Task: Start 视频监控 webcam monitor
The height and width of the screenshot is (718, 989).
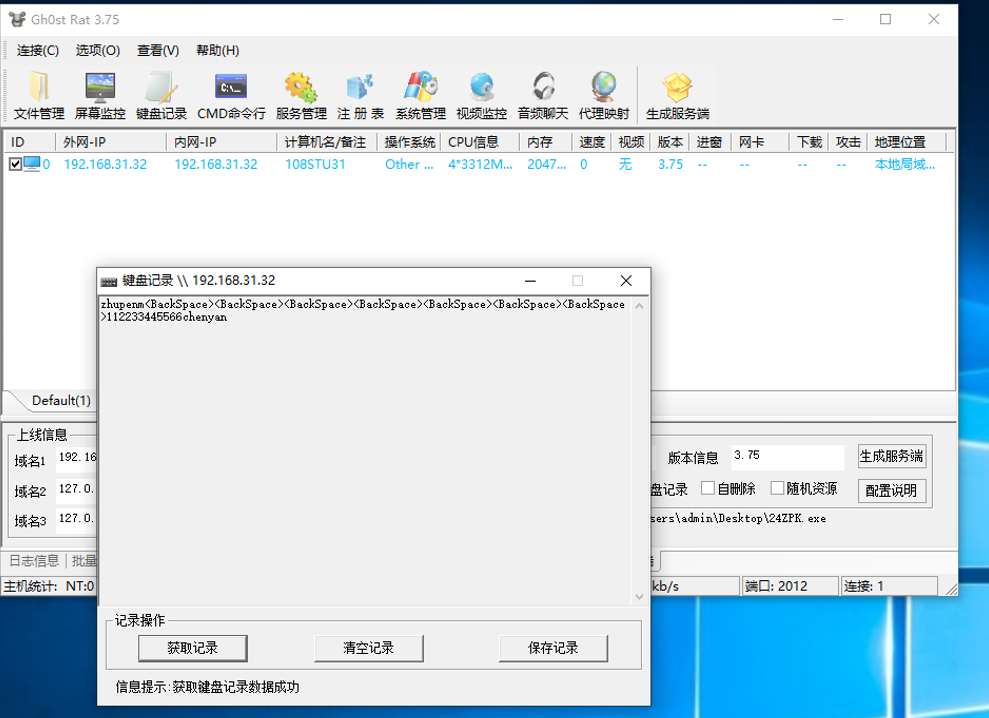Action: (482, 95)
